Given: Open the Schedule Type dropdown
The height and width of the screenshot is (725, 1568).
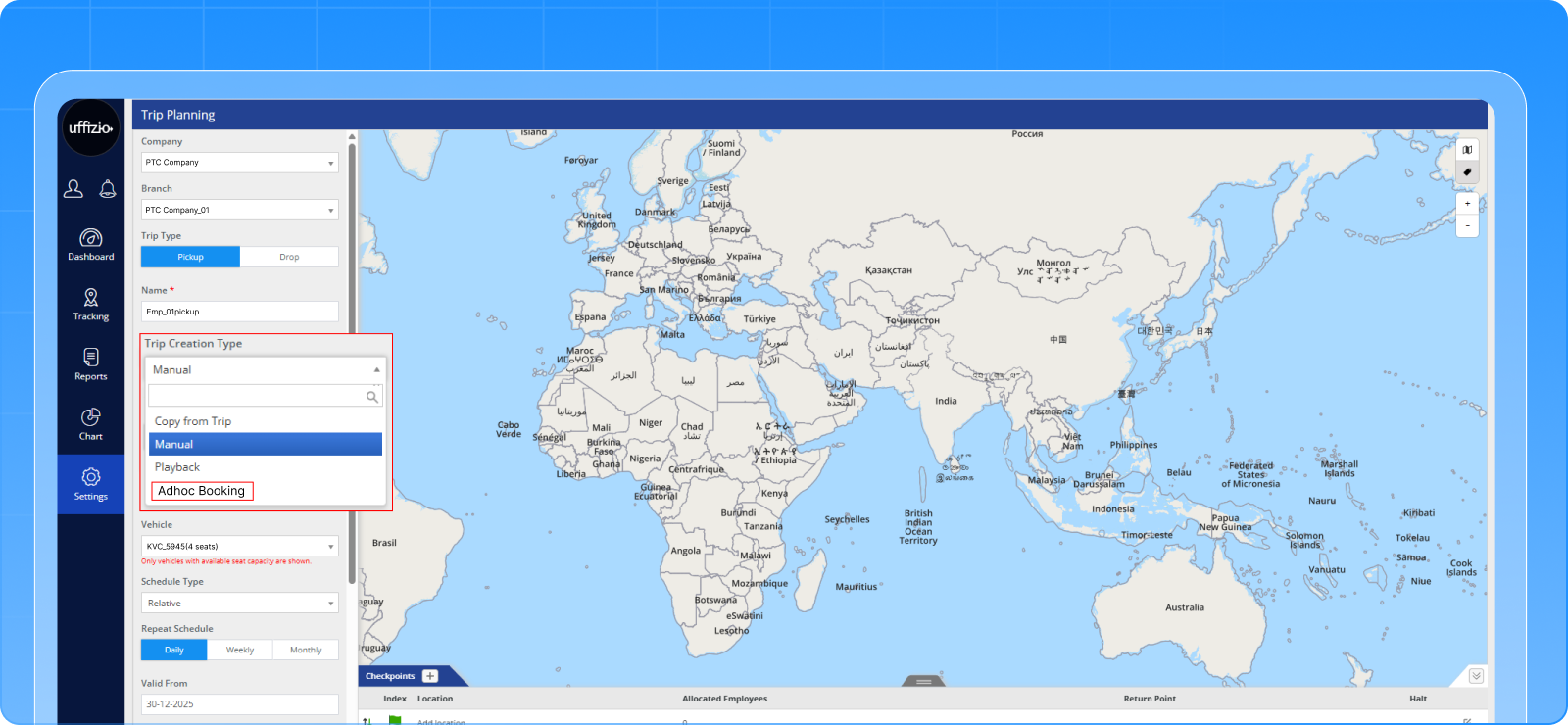Looking at the screenshot, I should pyautogui.click(x=239, y=604).
